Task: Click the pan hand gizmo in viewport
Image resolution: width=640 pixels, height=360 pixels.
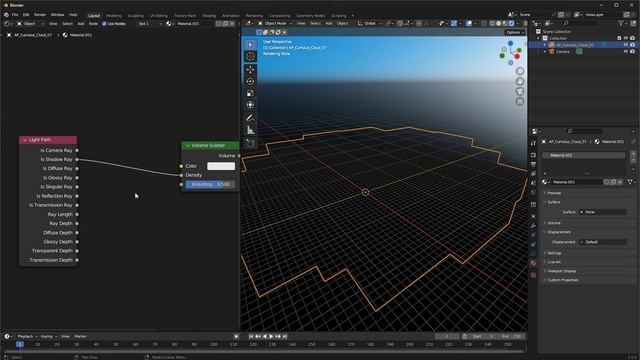Action: coord(520,81)
